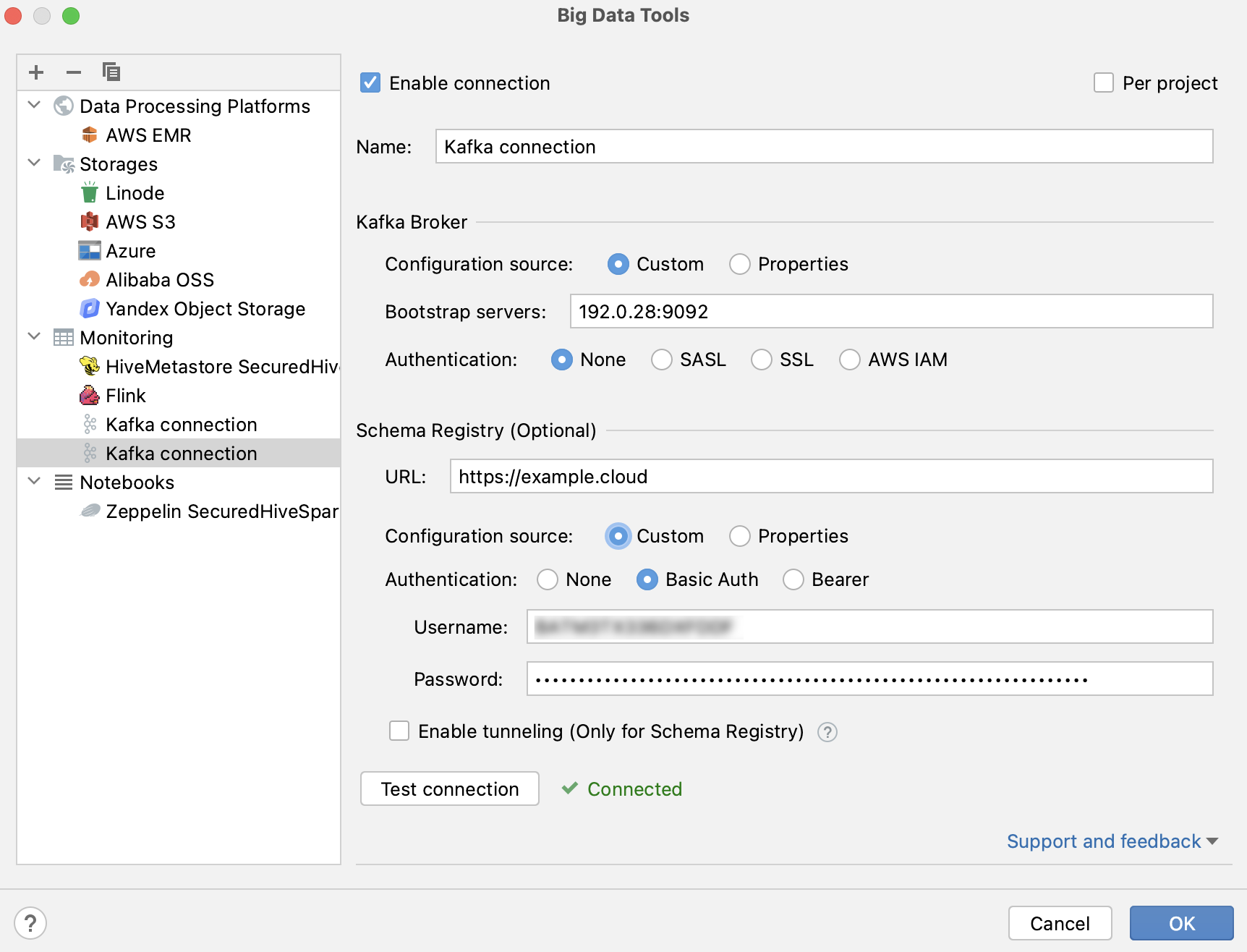Select AWS IAM broker authentication

pyautogui.click(x=850, y=360)
